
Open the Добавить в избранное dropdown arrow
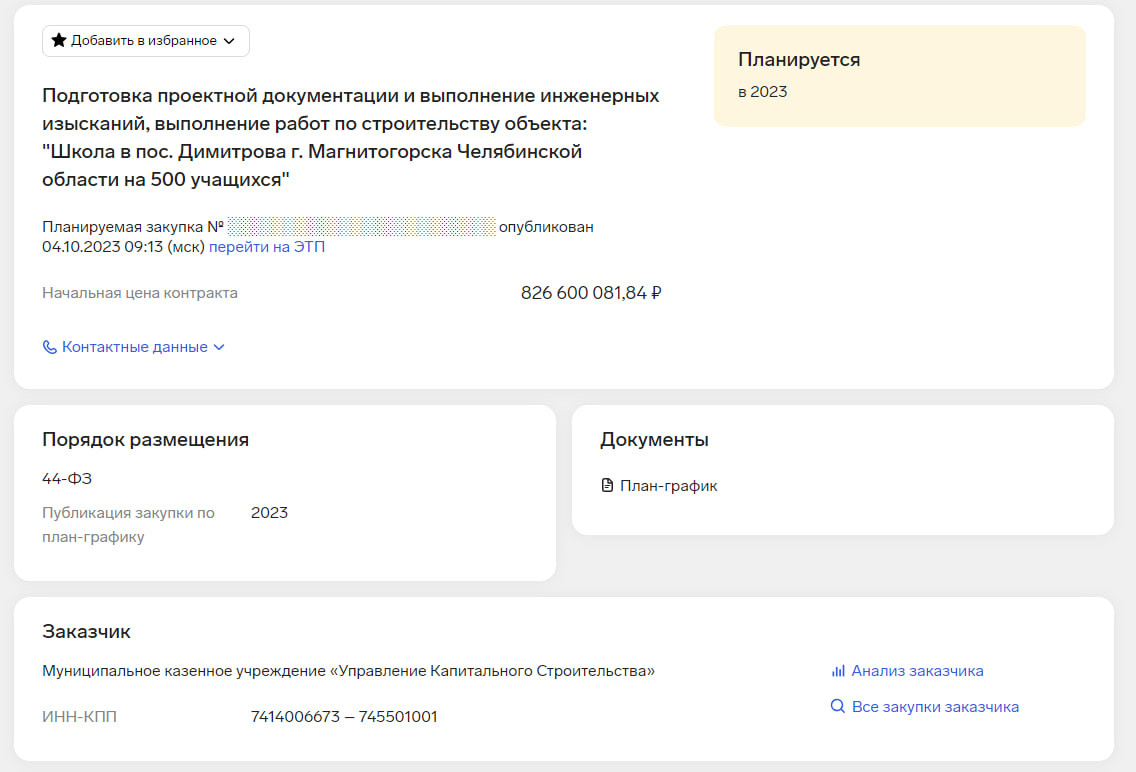tap(229, 41)
